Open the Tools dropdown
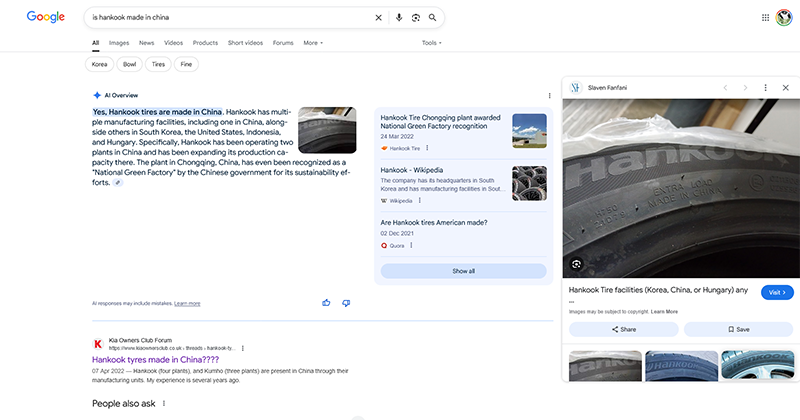Screen dimensions: 800x420 tap(432, 43)
